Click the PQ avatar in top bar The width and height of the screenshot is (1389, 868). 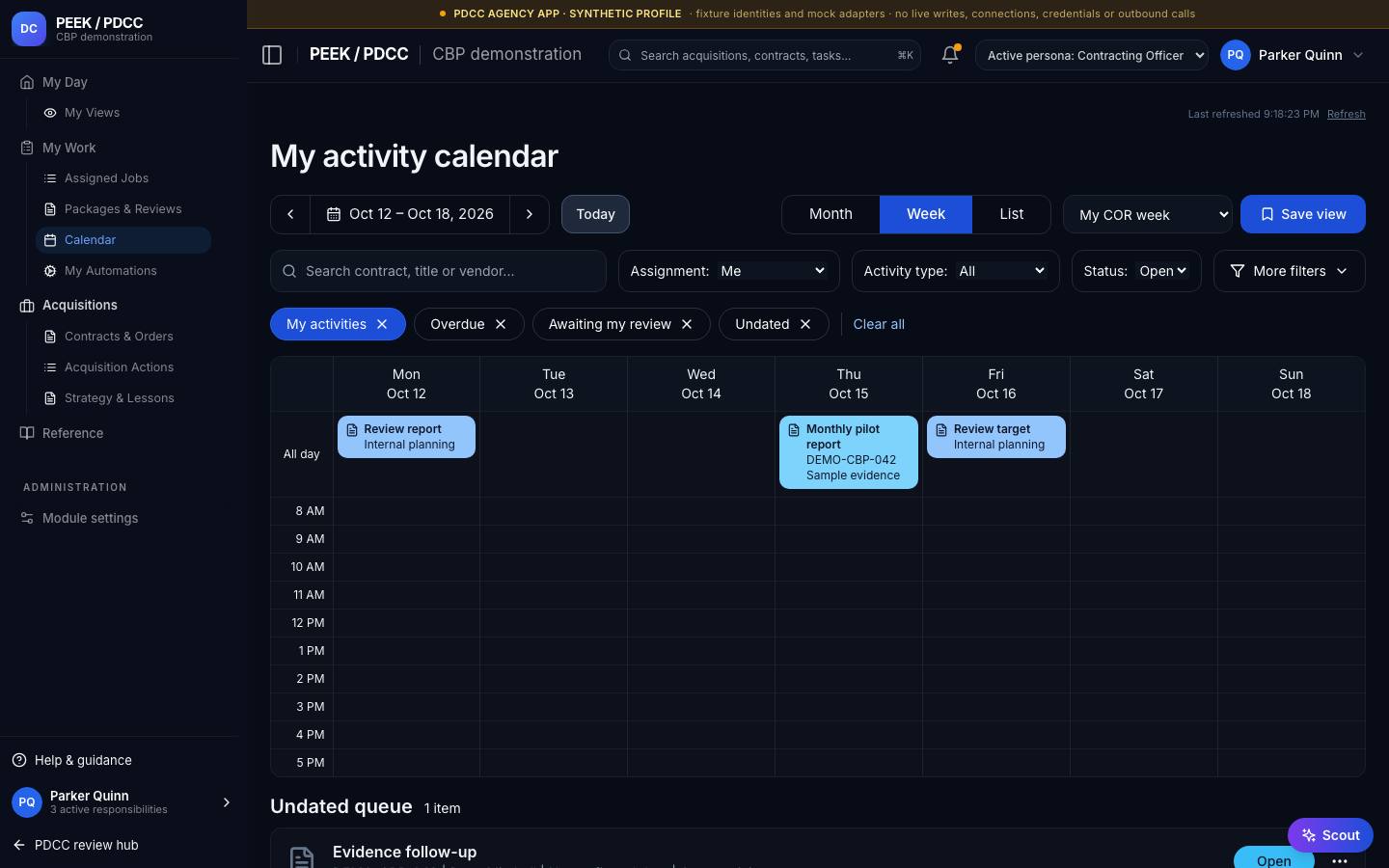tap(1236, 55)
